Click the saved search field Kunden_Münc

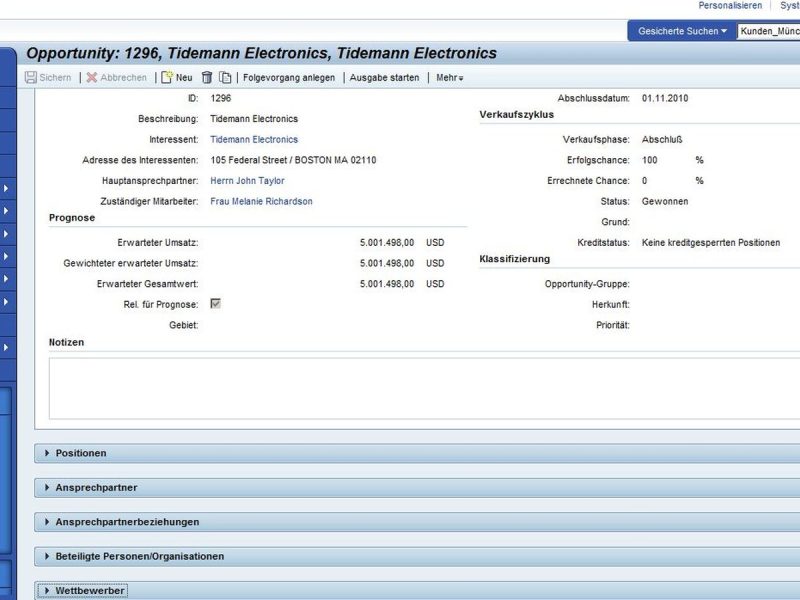769,31
